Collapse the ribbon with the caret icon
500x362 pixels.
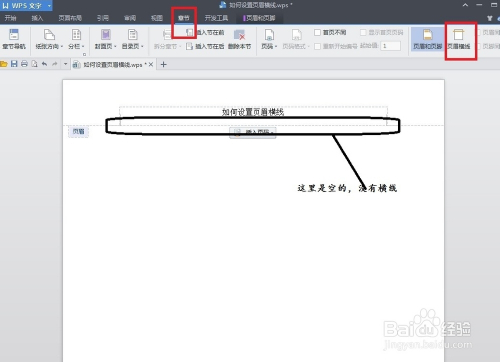tap(465, 5)
